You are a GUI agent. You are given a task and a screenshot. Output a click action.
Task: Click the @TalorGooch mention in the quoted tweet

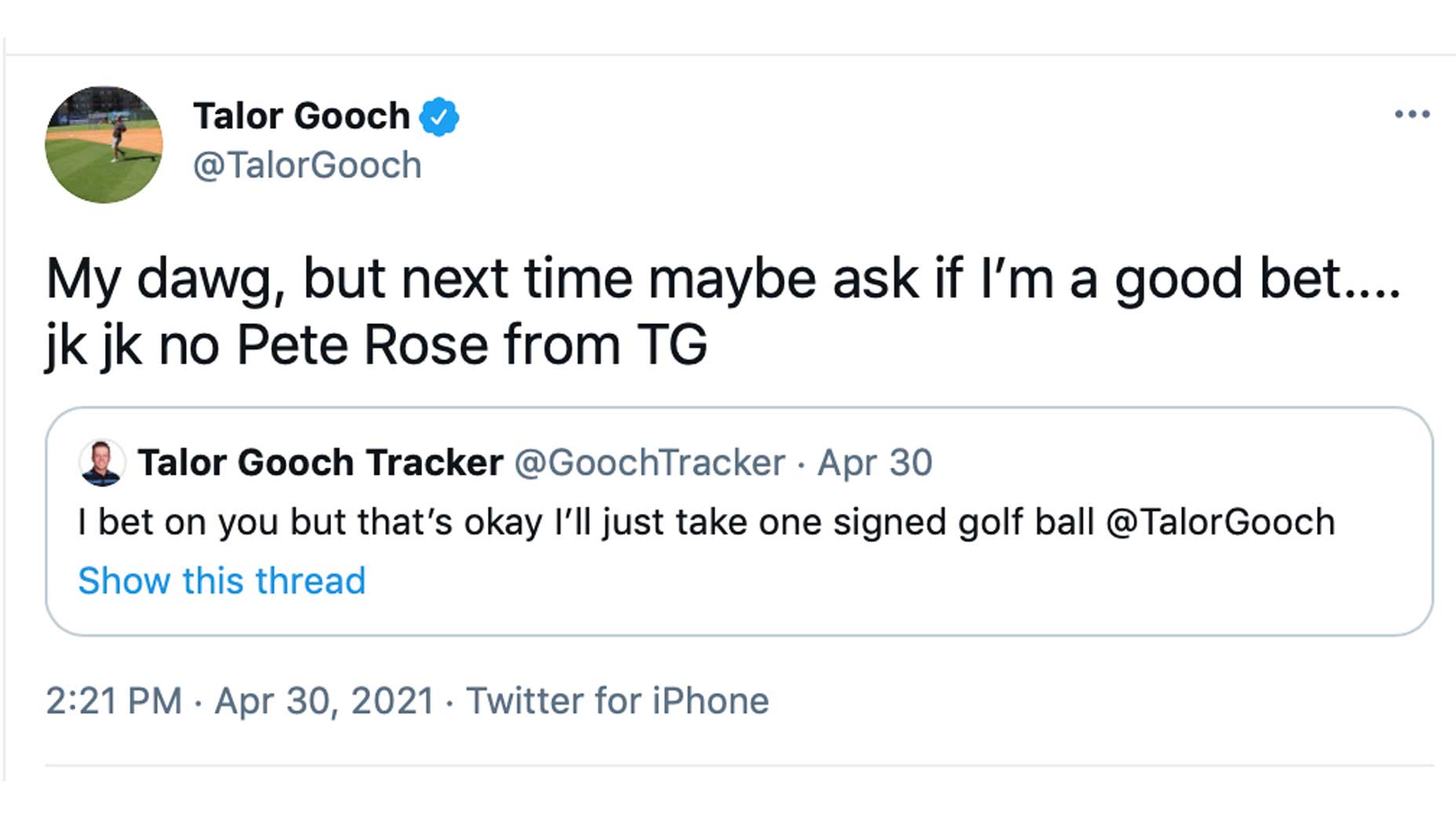(1221, 522)
